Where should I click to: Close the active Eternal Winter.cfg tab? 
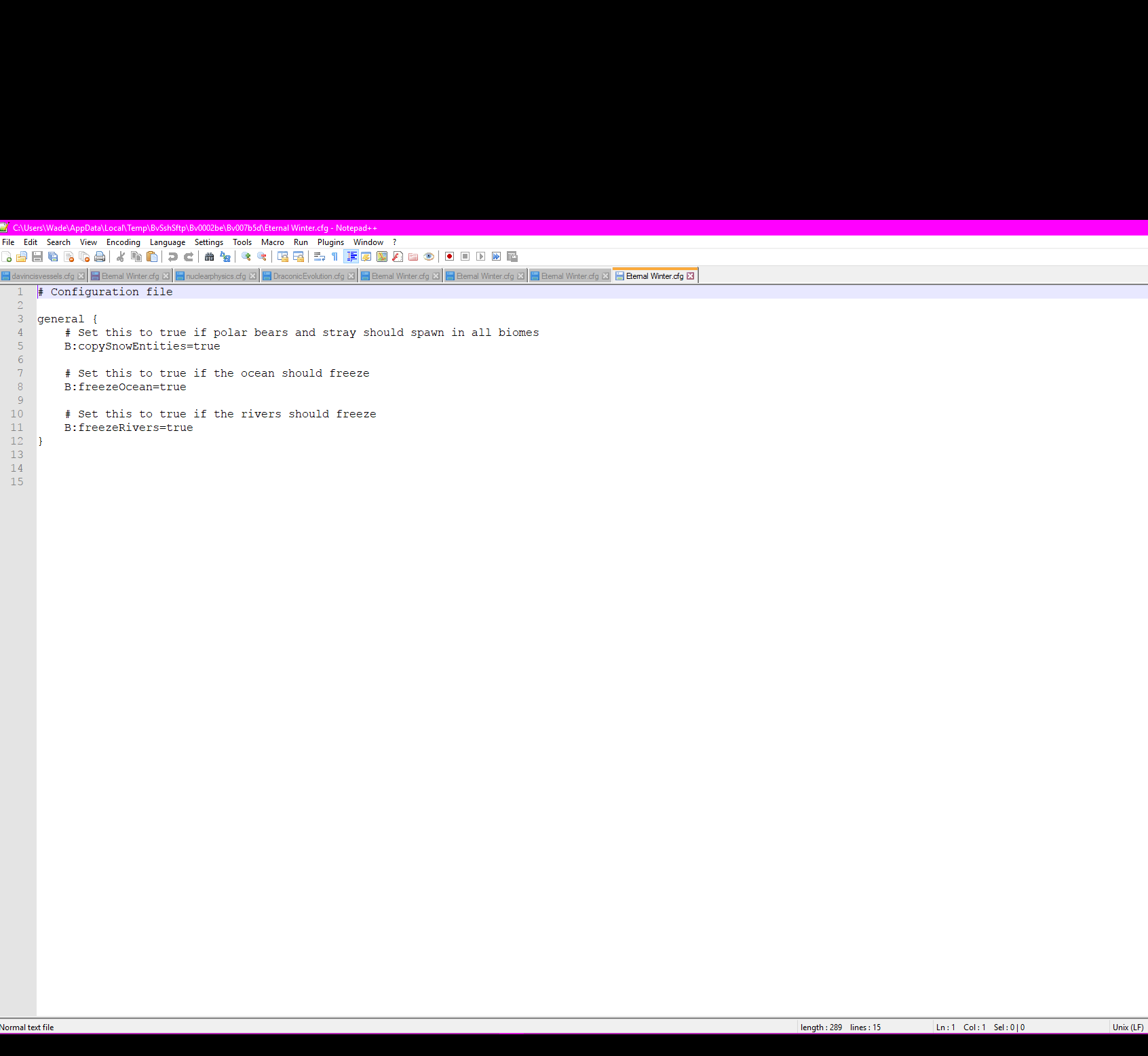[x=691, y=276]
